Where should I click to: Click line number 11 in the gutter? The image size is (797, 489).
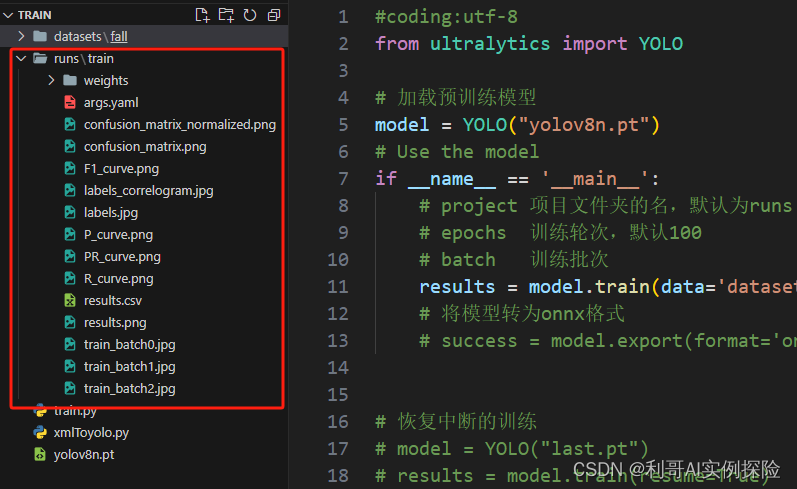338,287
